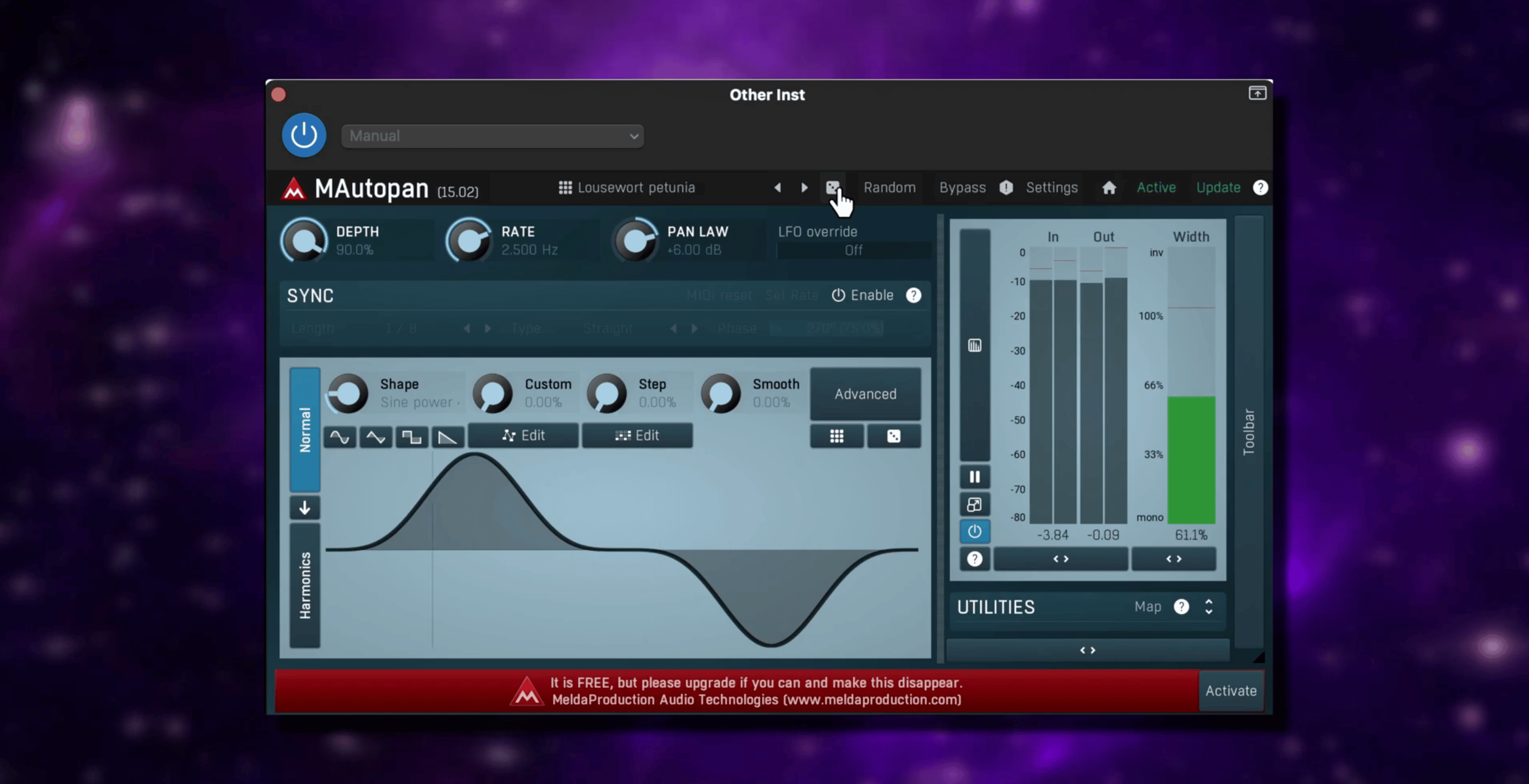Go to previous preset arrow
Viewport: 1529px width, 784px height.
777,187
